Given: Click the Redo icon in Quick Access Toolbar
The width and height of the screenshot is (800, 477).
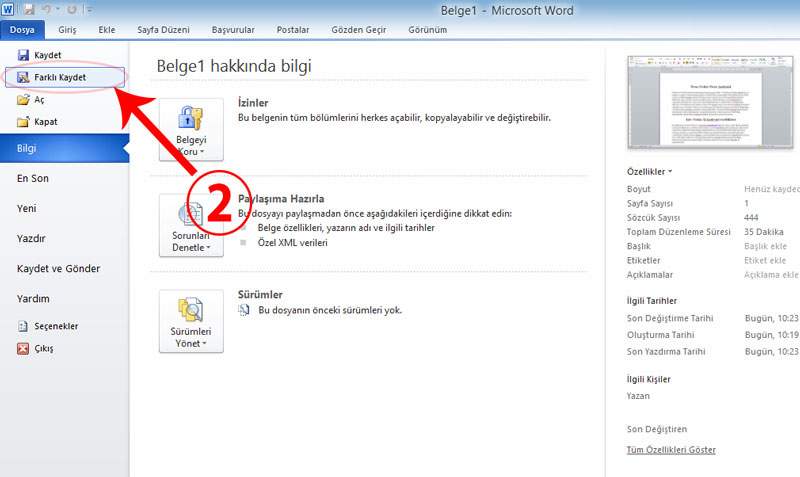Looking at the screenshot, I should coord(72,9).
